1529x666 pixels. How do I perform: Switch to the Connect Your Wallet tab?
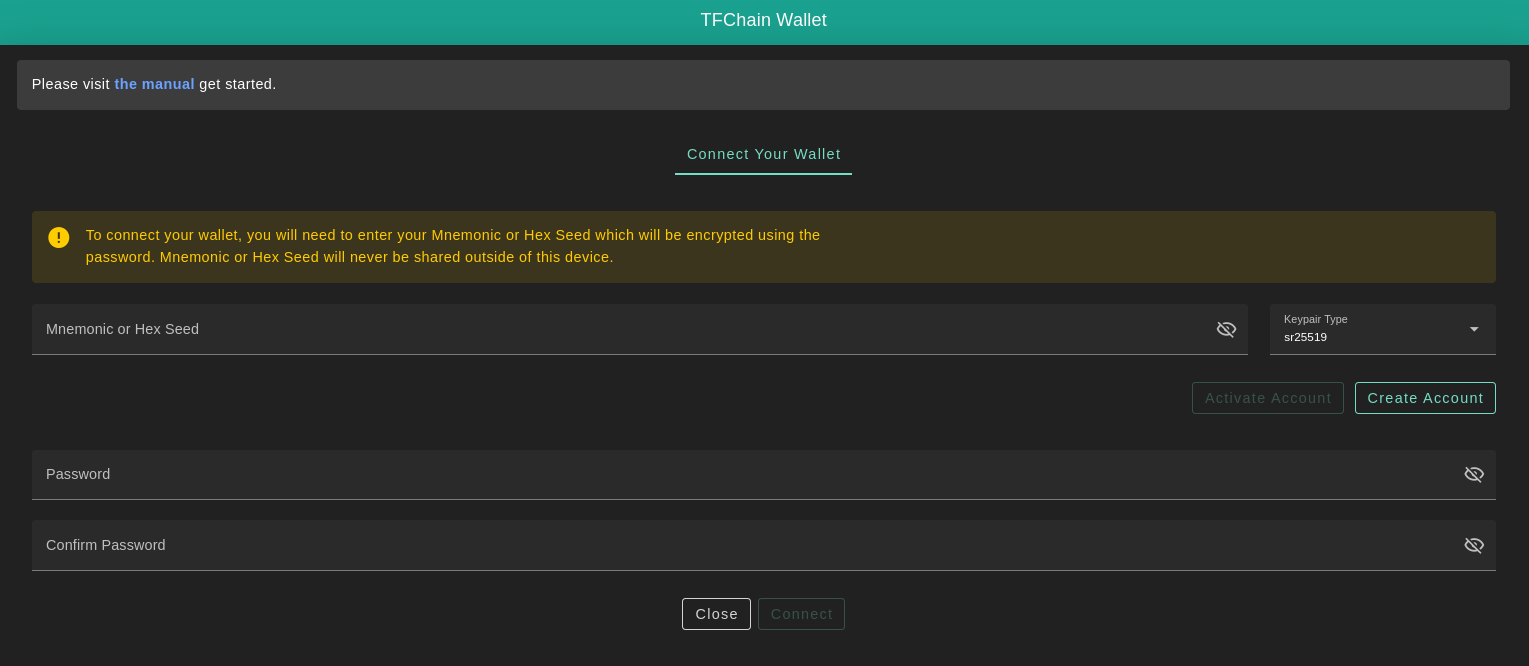pyautogui.click(x=763, y=154)
